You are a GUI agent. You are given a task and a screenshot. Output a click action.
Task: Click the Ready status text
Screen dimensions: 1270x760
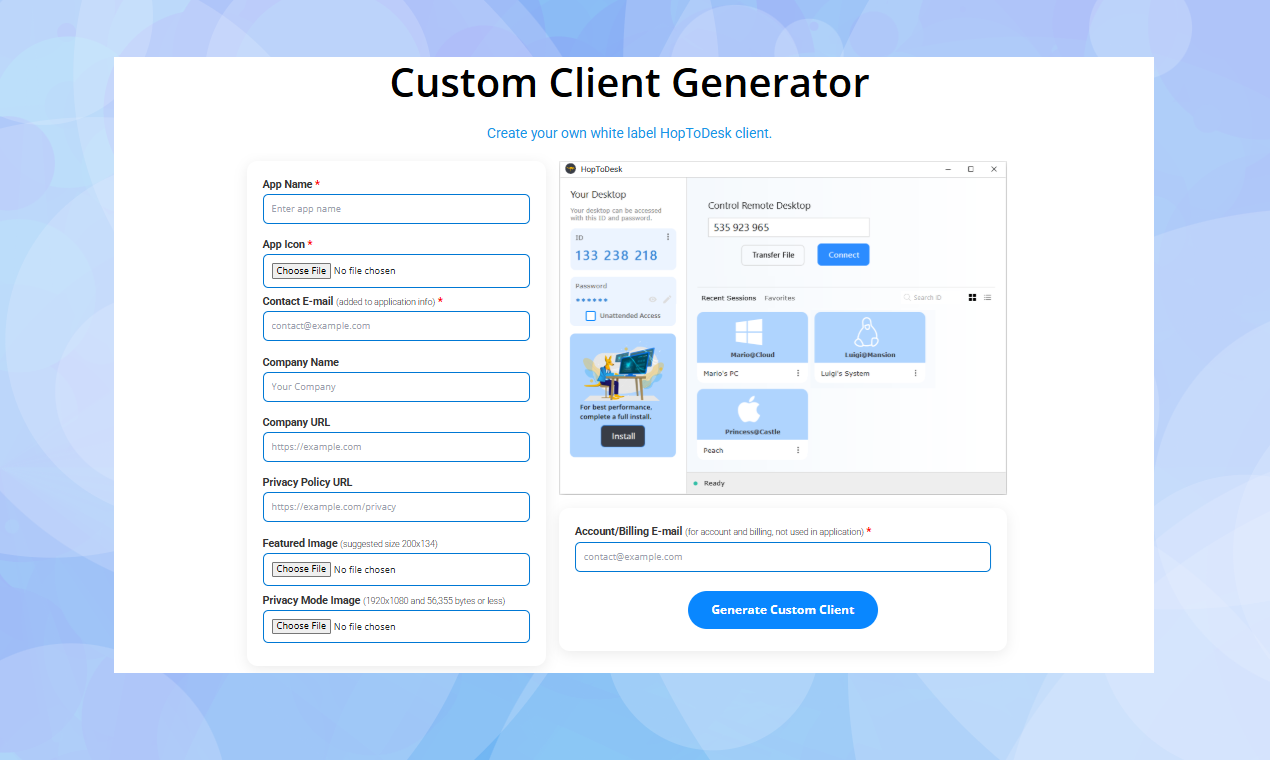coord(714,484)
